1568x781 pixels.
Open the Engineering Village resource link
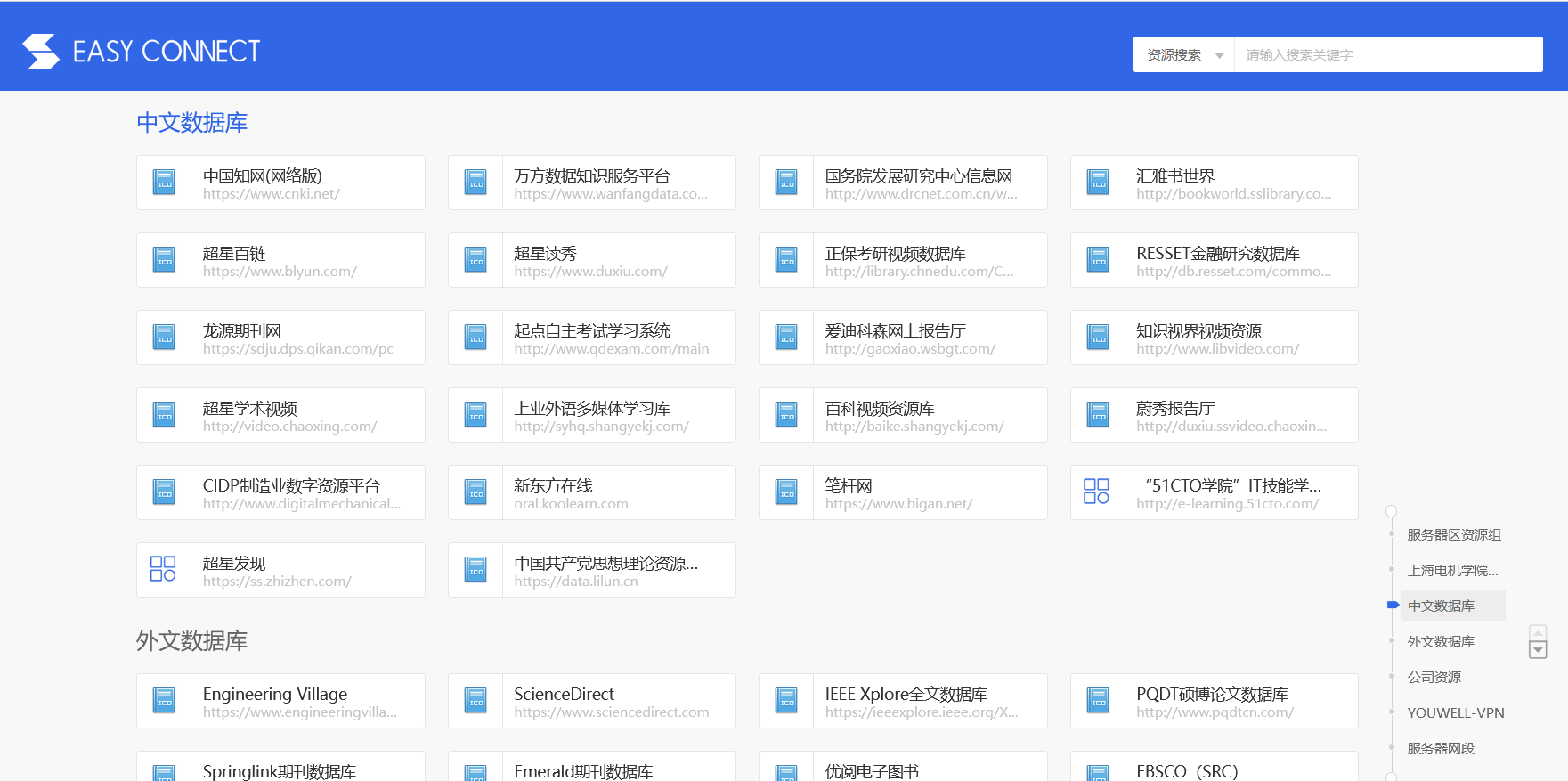tap(280, 701)
